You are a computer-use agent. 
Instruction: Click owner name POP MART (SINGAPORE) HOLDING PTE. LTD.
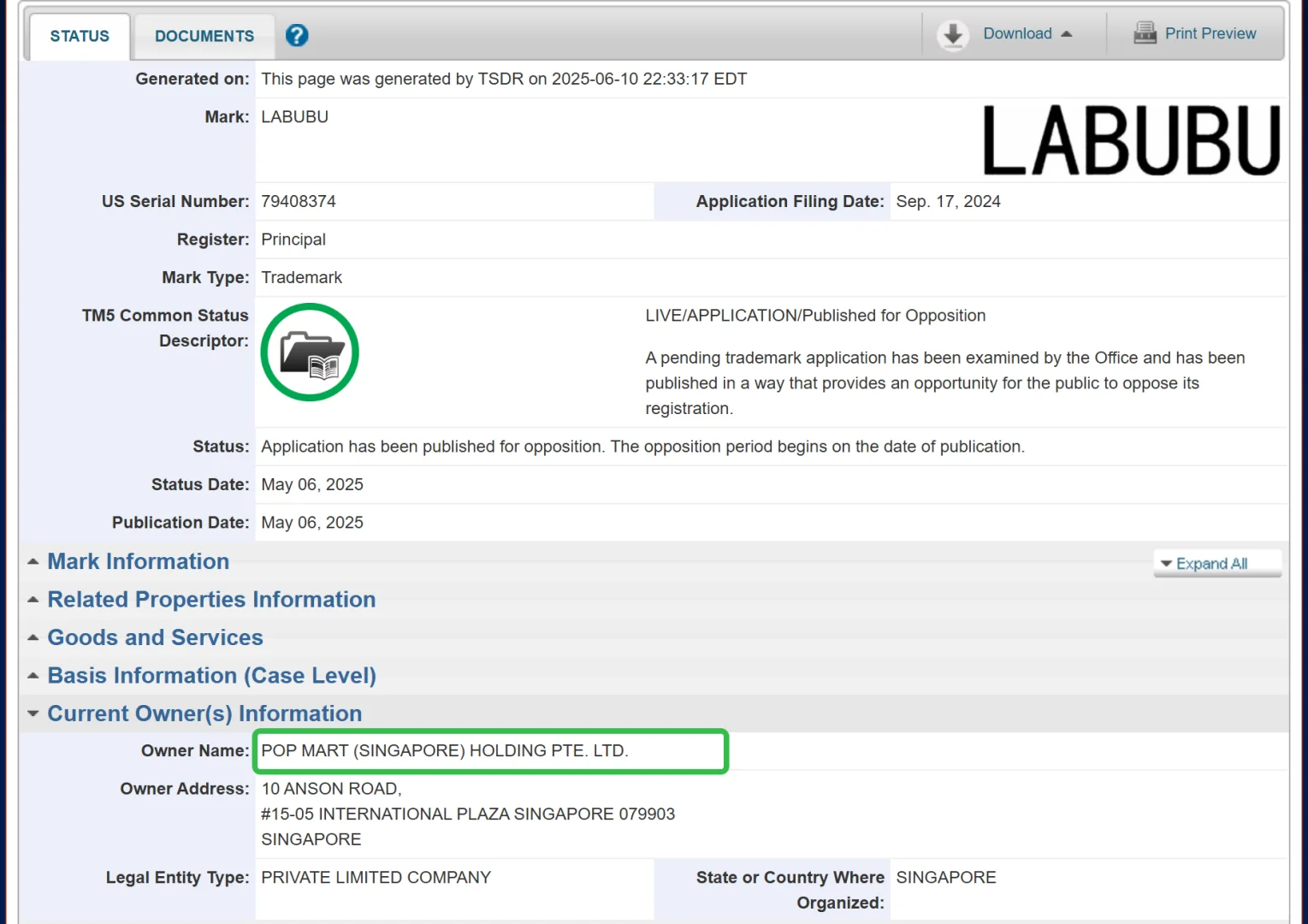(445, 750)
